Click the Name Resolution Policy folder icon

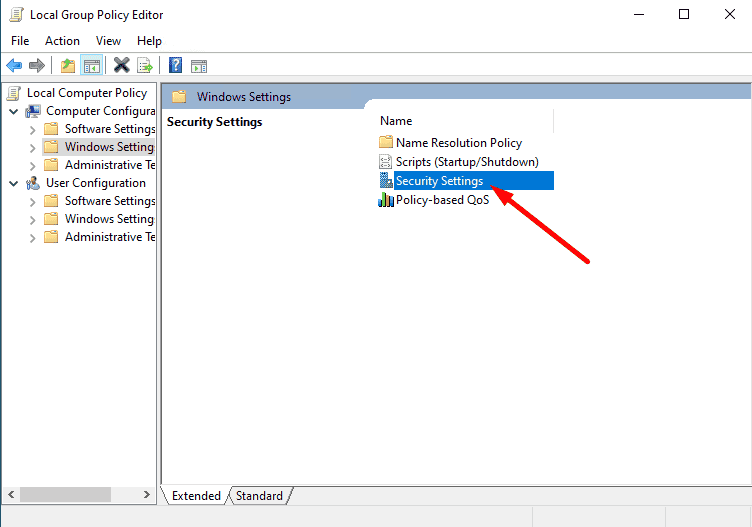386,142
